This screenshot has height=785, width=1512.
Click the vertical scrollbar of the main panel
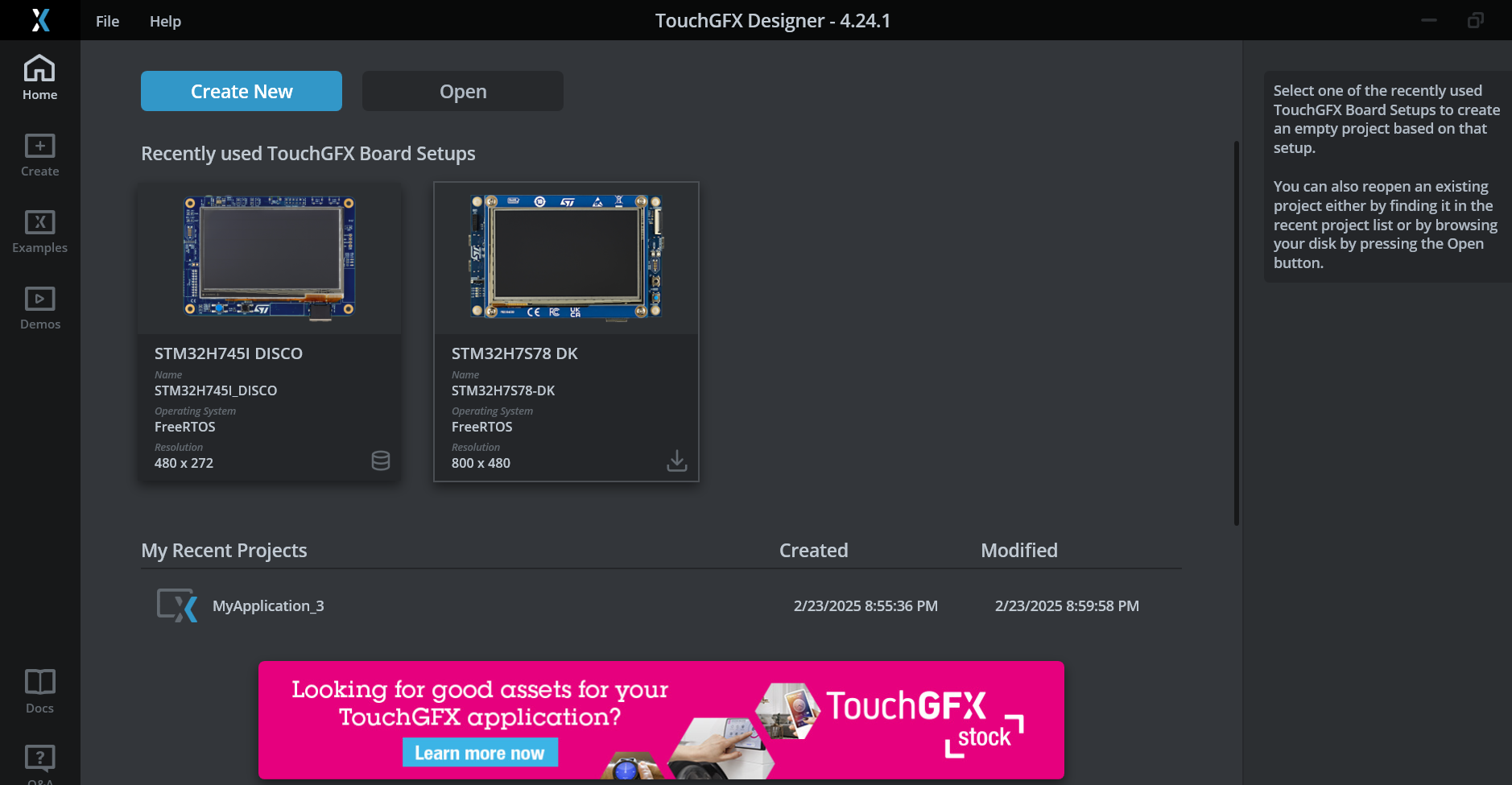pyautogui.click(x=1237, y=333)
